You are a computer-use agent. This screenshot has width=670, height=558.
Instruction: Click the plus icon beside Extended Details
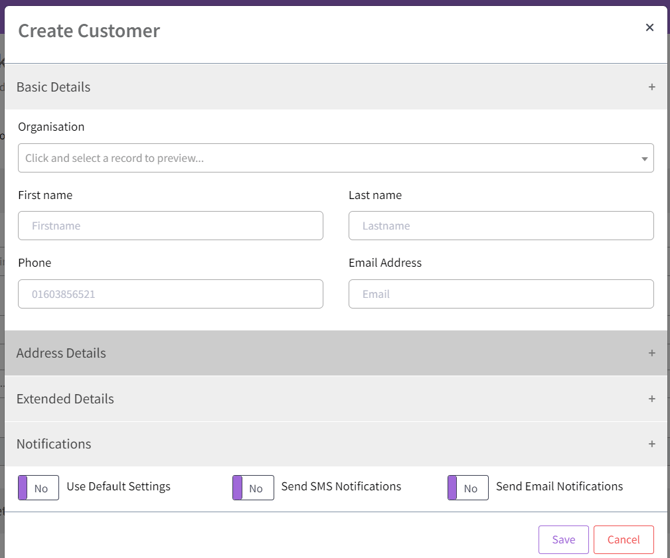click(651, 398)
